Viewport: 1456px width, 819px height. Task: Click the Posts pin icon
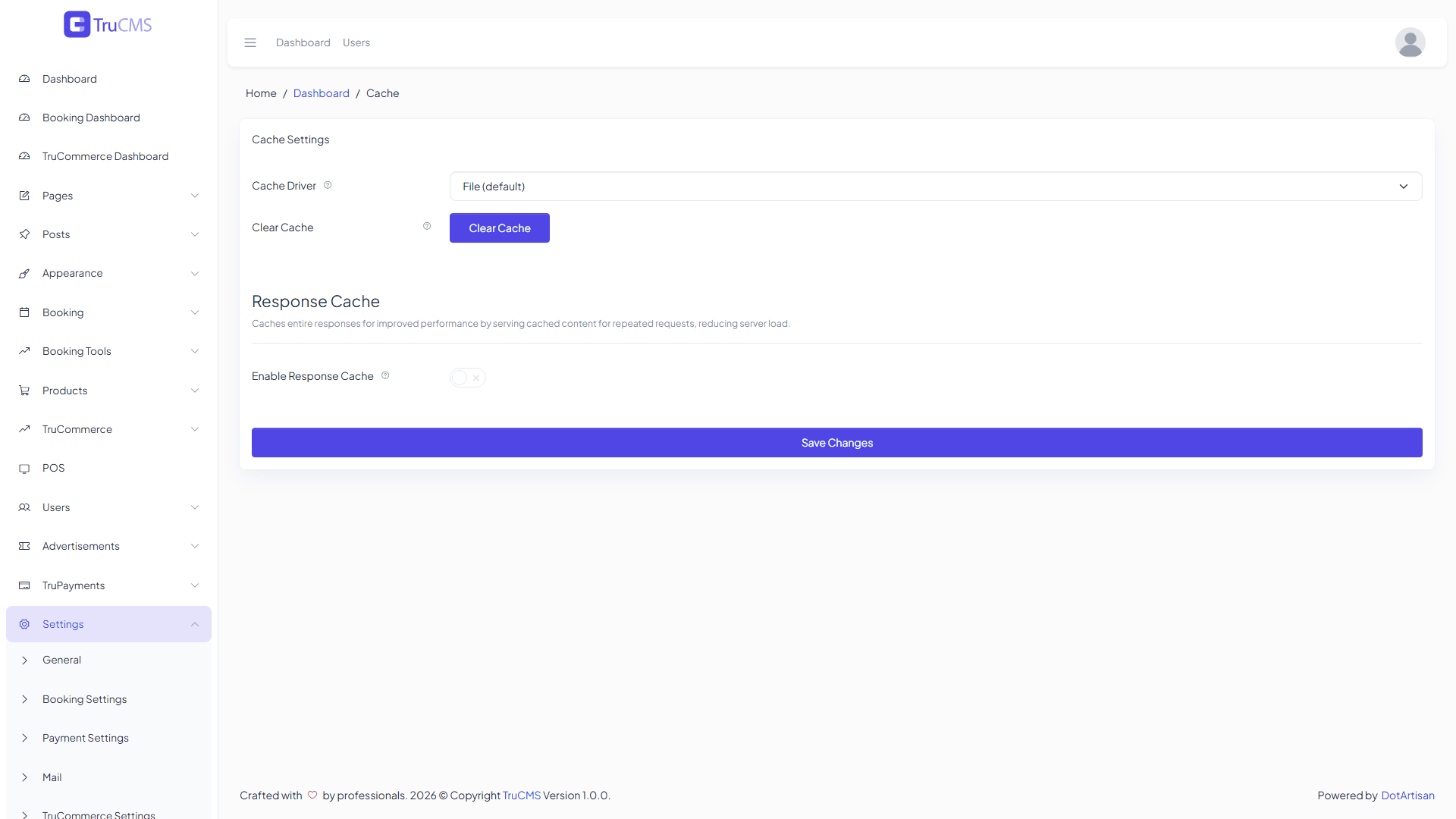24,234
